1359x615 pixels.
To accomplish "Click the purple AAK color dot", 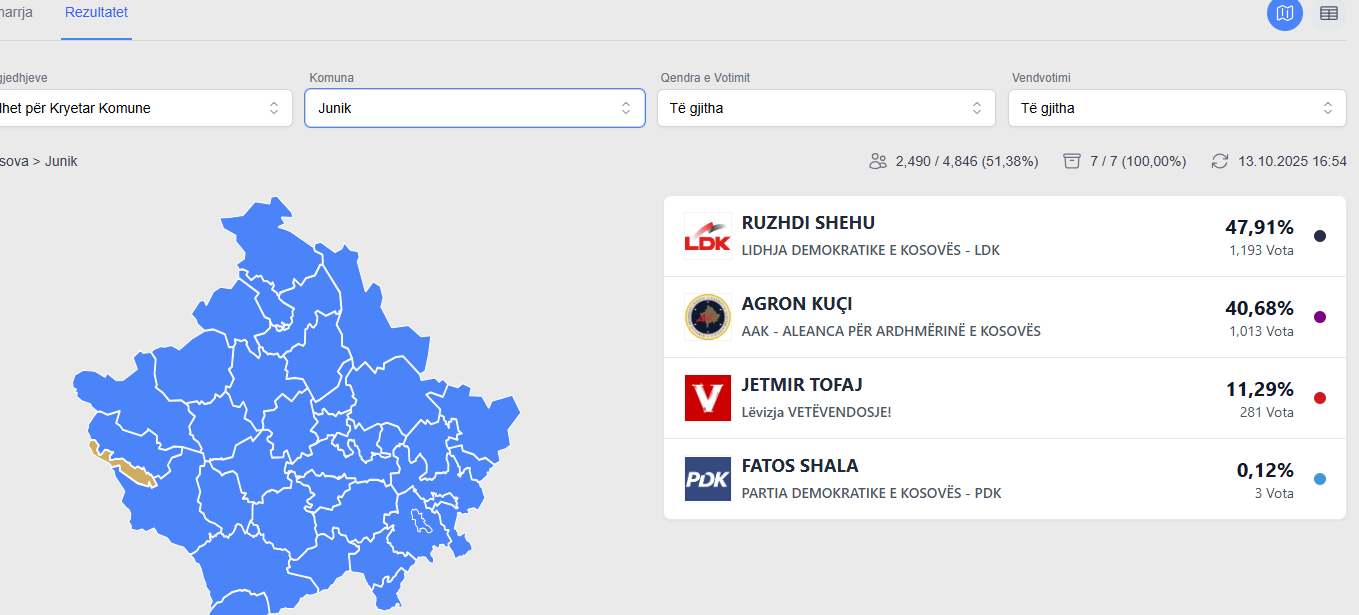I will tap(1319, 317).
